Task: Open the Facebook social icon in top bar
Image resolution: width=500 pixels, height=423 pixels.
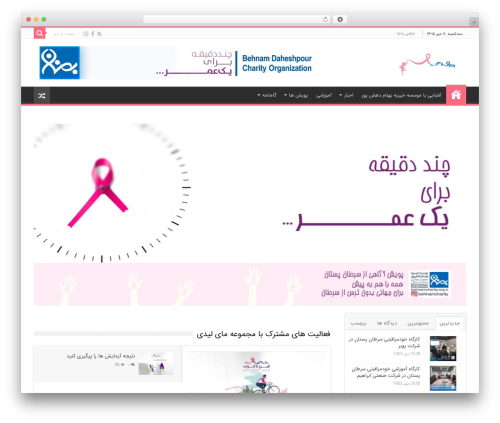Action: click(93, 34)
